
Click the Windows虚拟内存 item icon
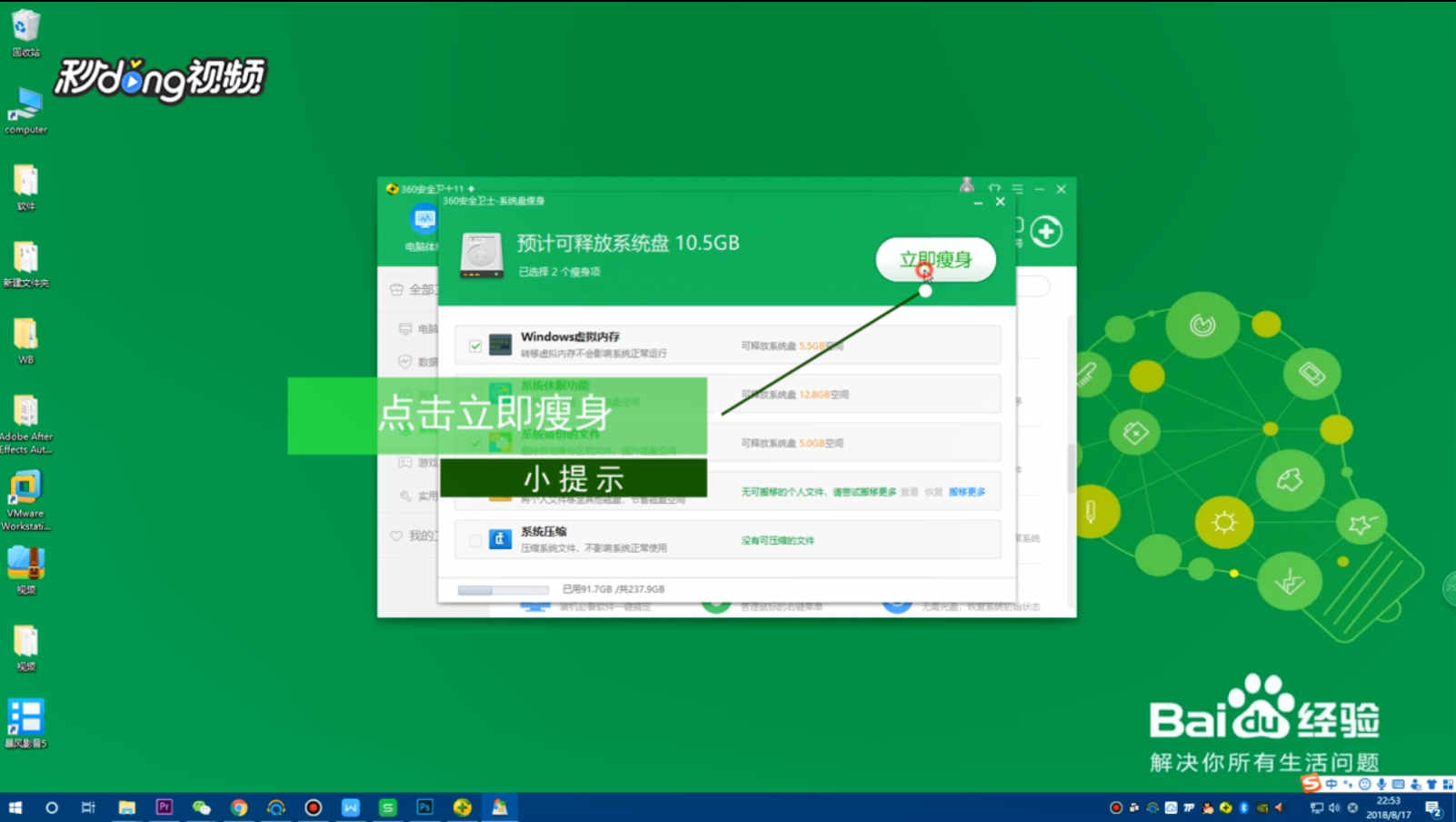click(500, 345)
